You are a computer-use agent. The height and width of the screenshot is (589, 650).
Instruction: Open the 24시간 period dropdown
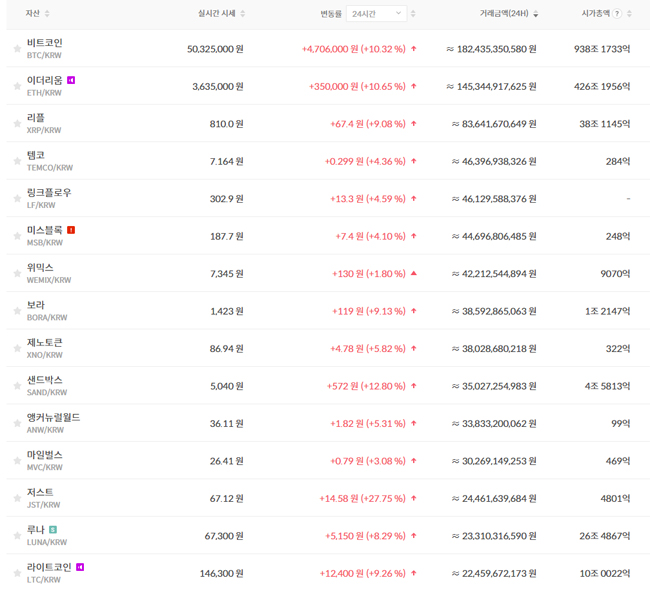tap(378, 14)
